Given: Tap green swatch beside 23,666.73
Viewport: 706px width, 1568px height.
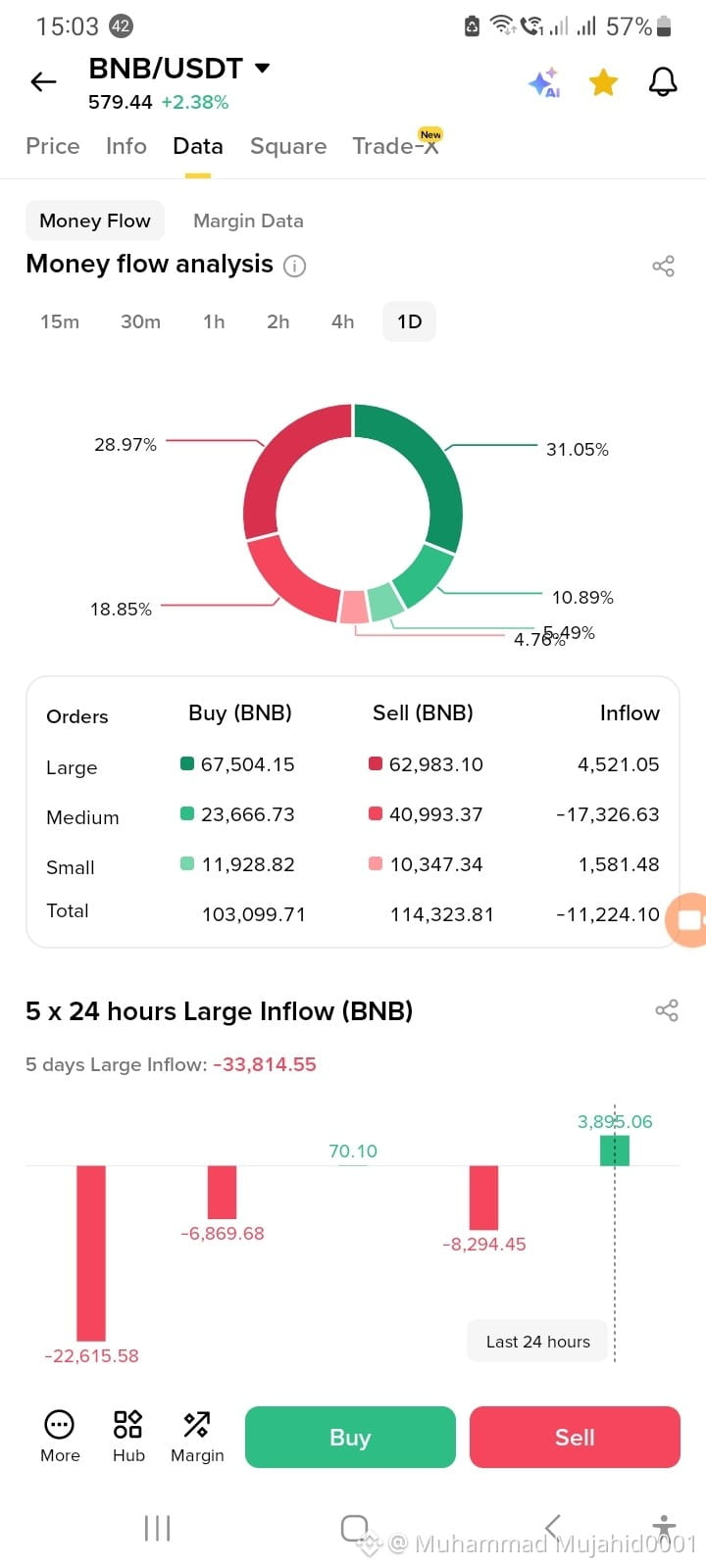Looking at the screenshot, I should coord(187,813).
